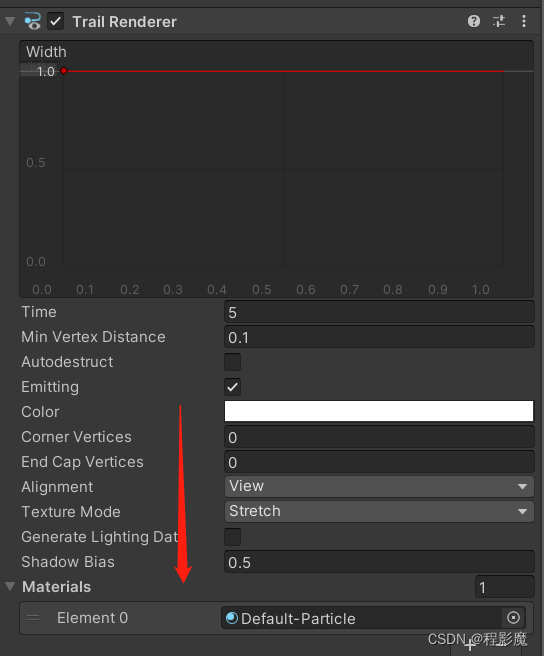The image size is (544, 656).
Task: Enable Generate Lighting Data checkbox
Action: pos(232,537)
